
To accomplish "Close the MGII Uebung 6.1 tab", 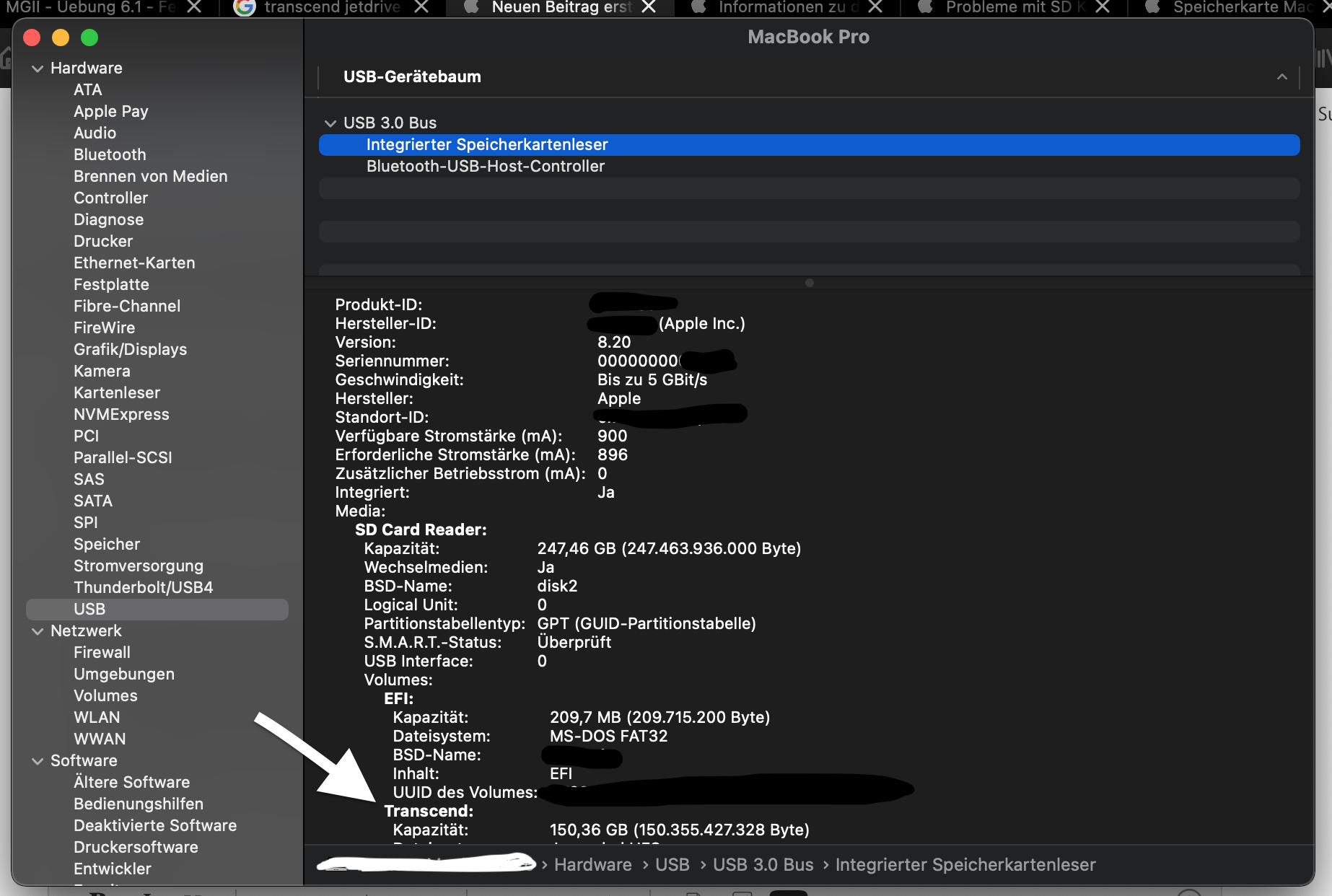I will tap(194, 7).
